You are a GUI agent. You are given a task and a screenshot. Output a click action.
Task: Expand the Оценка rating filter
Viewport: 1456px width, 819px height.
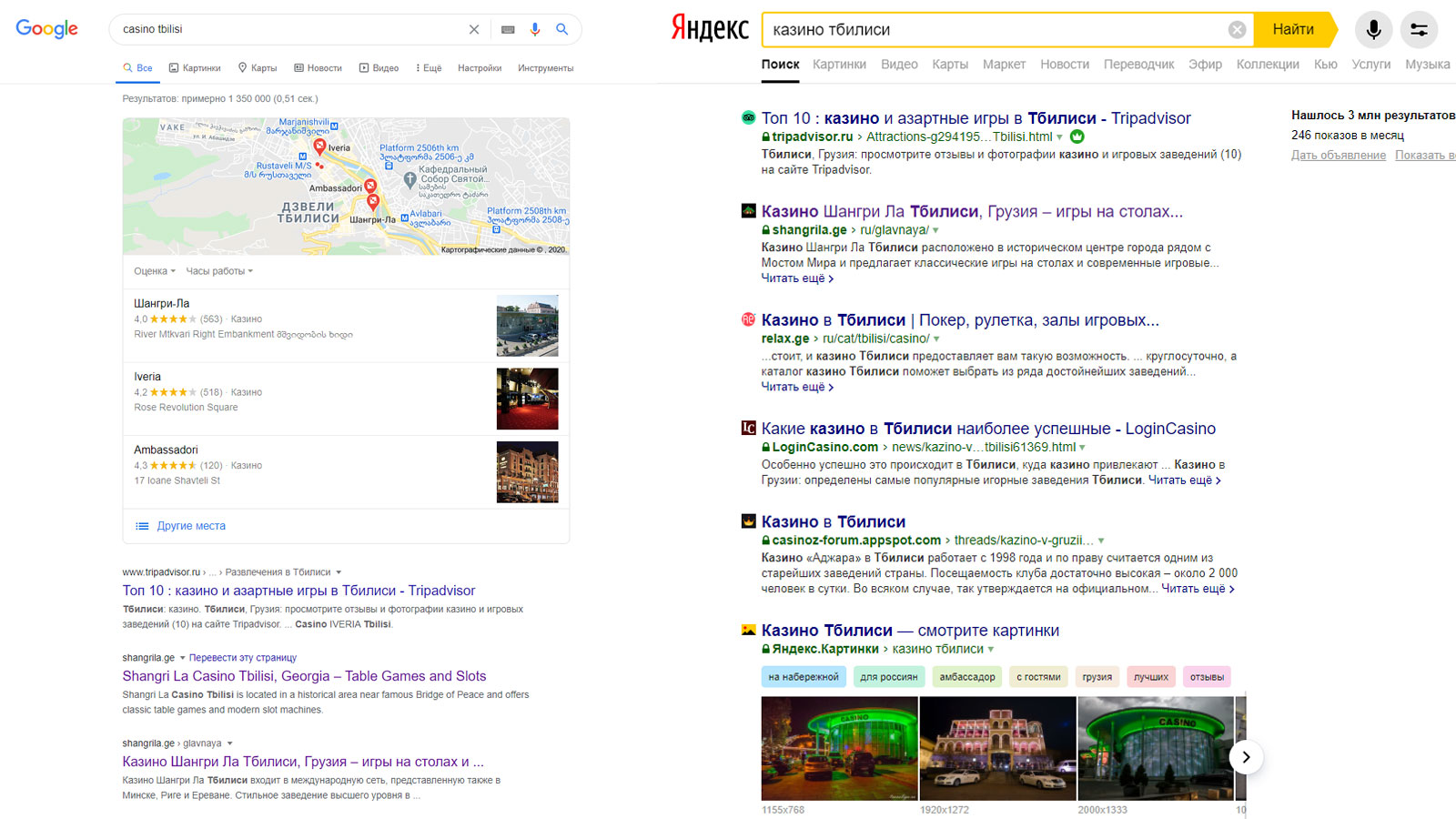tap(155, 271)
